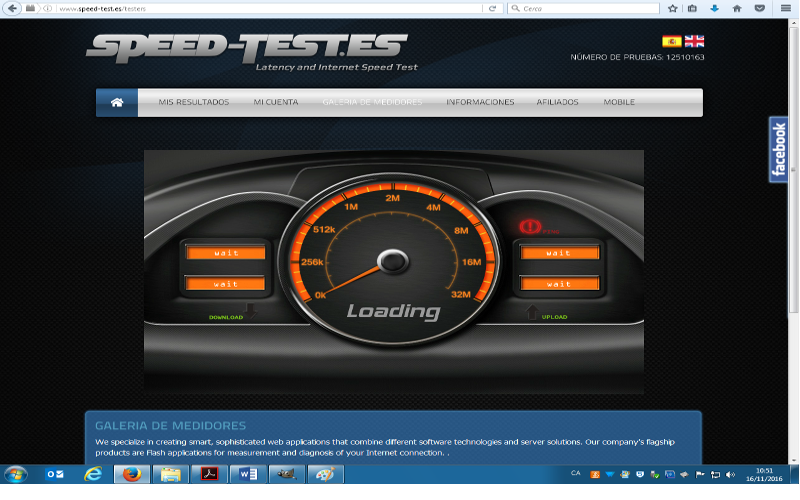Open the Firefox hamburger menu
The width and height of the screenshot is (800, 500).
coord(786,8)
